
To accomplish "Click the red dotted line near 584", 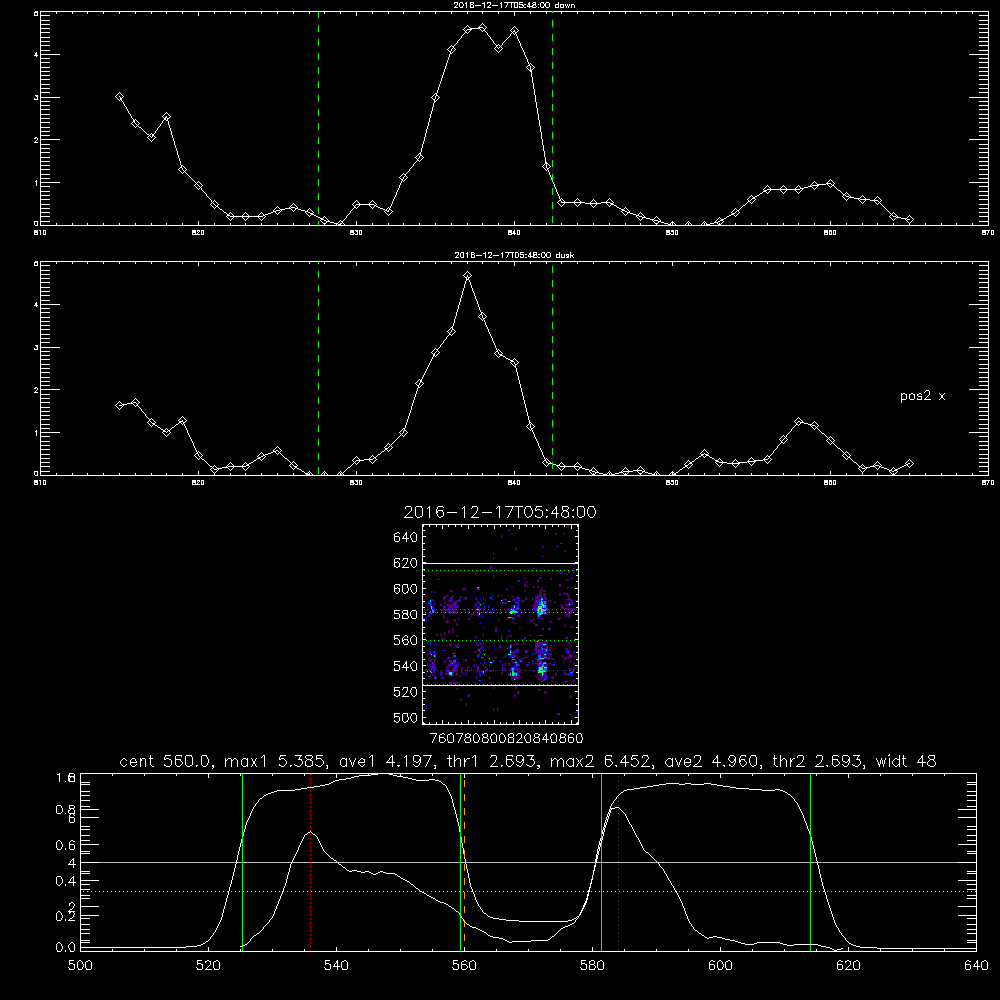I will 619,862.
